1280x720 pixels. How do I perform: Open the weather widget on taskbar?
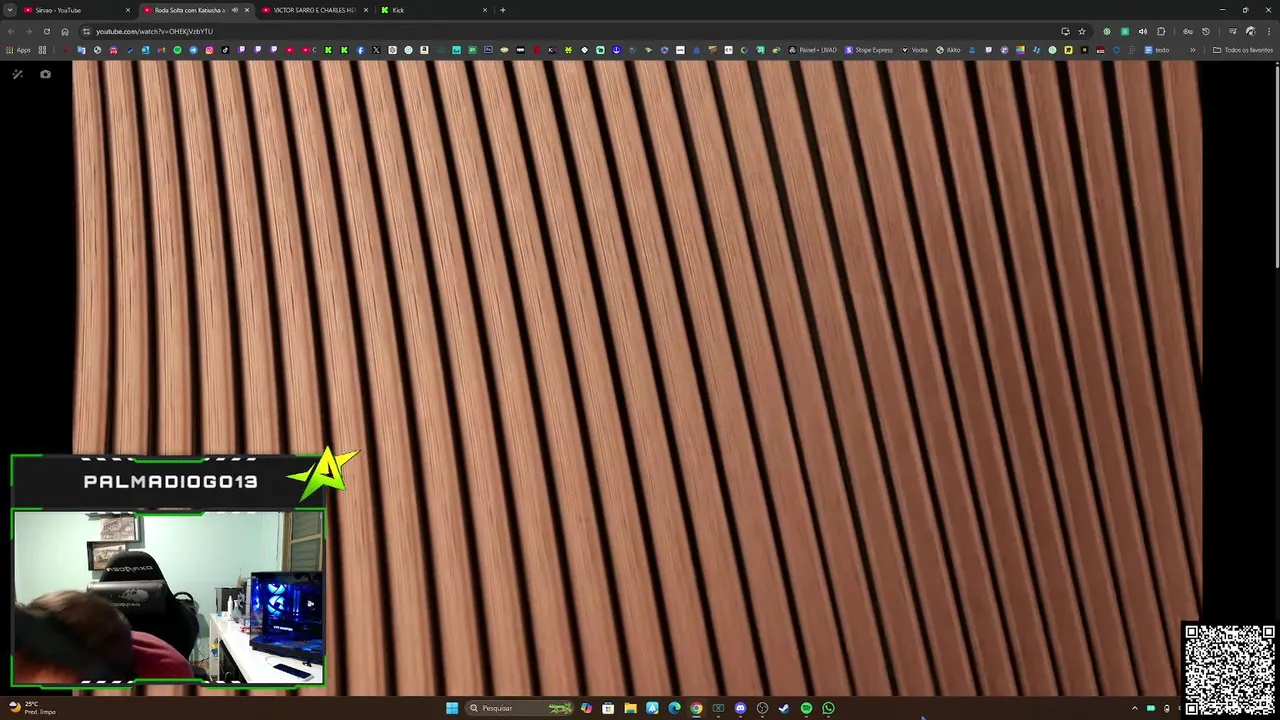point(30,708)
